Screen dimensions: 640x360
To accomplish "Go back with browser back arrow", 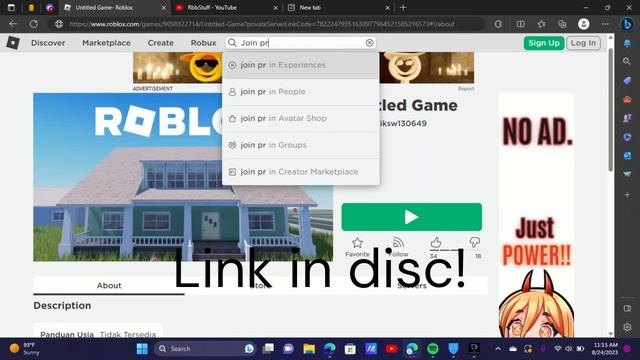I will coord(13,24).
